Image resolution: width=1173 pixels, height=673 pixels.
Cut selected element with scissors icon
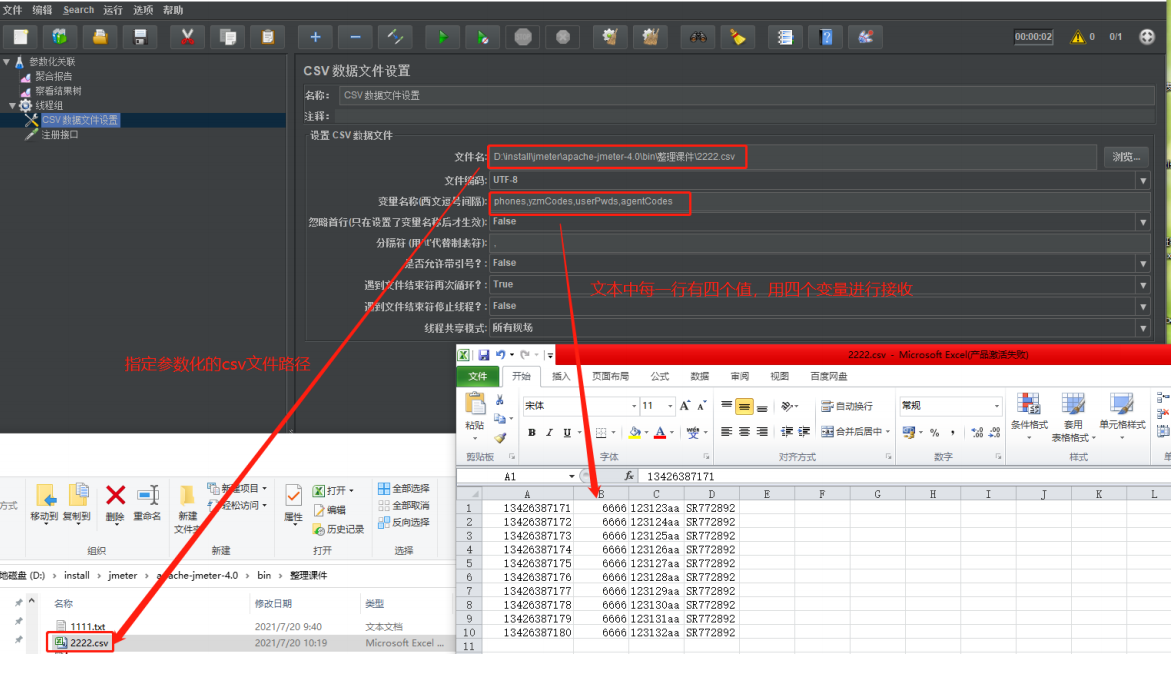185,36
